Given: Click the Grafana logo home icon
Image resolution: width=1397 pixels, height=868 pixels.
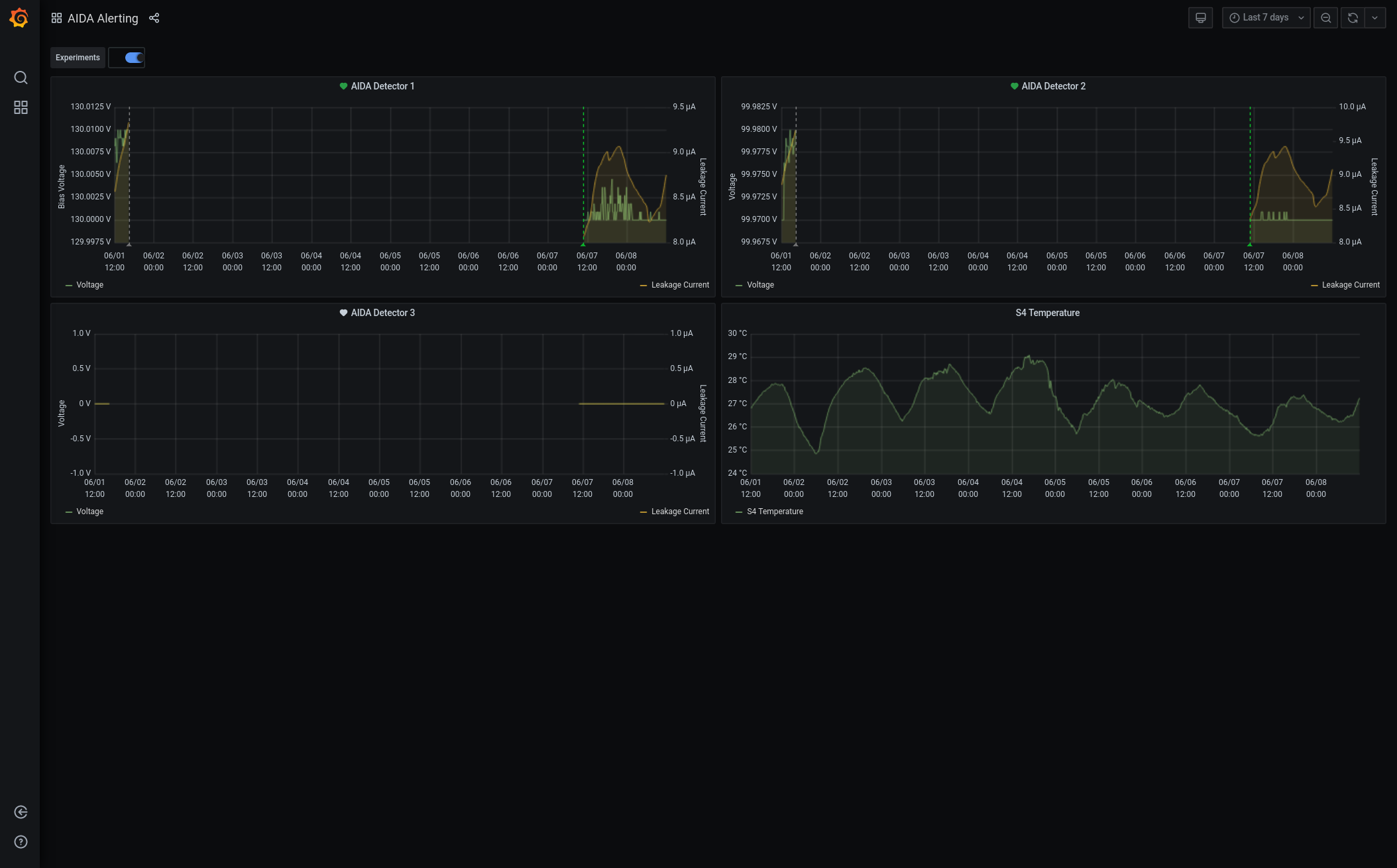Looking at the screenshot, I should [19, 18].
